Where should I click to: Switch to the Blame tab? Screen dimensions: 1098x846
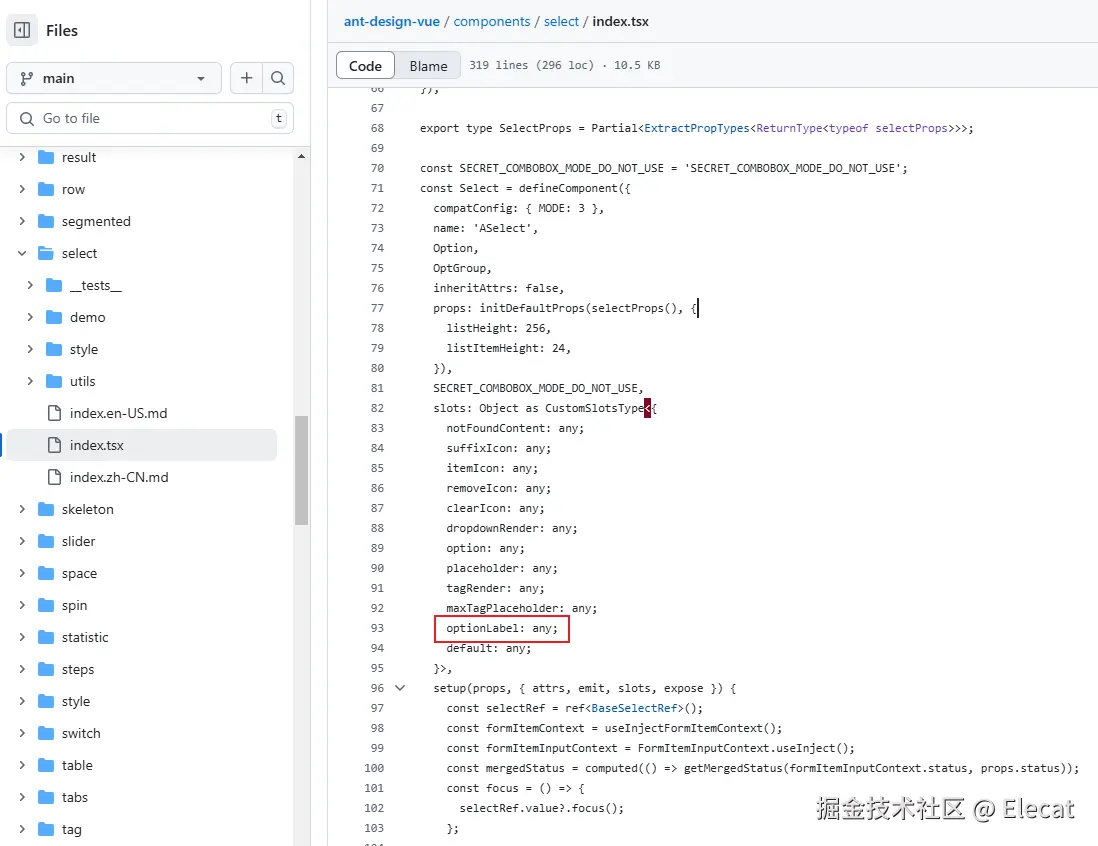click(428, 66)
